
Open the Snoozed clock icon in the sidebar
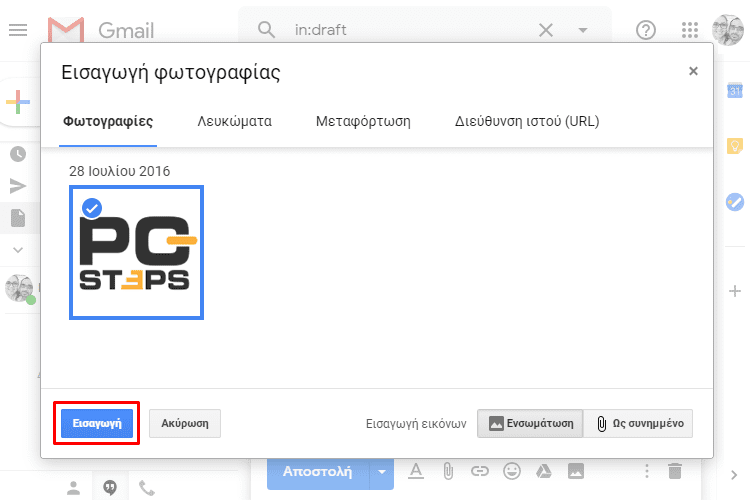click(18, 154)
